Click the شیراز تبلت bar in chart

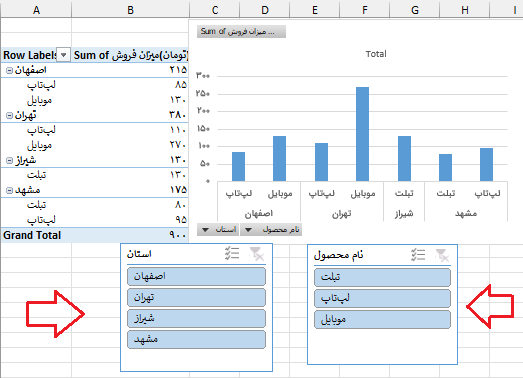(404, 158)
